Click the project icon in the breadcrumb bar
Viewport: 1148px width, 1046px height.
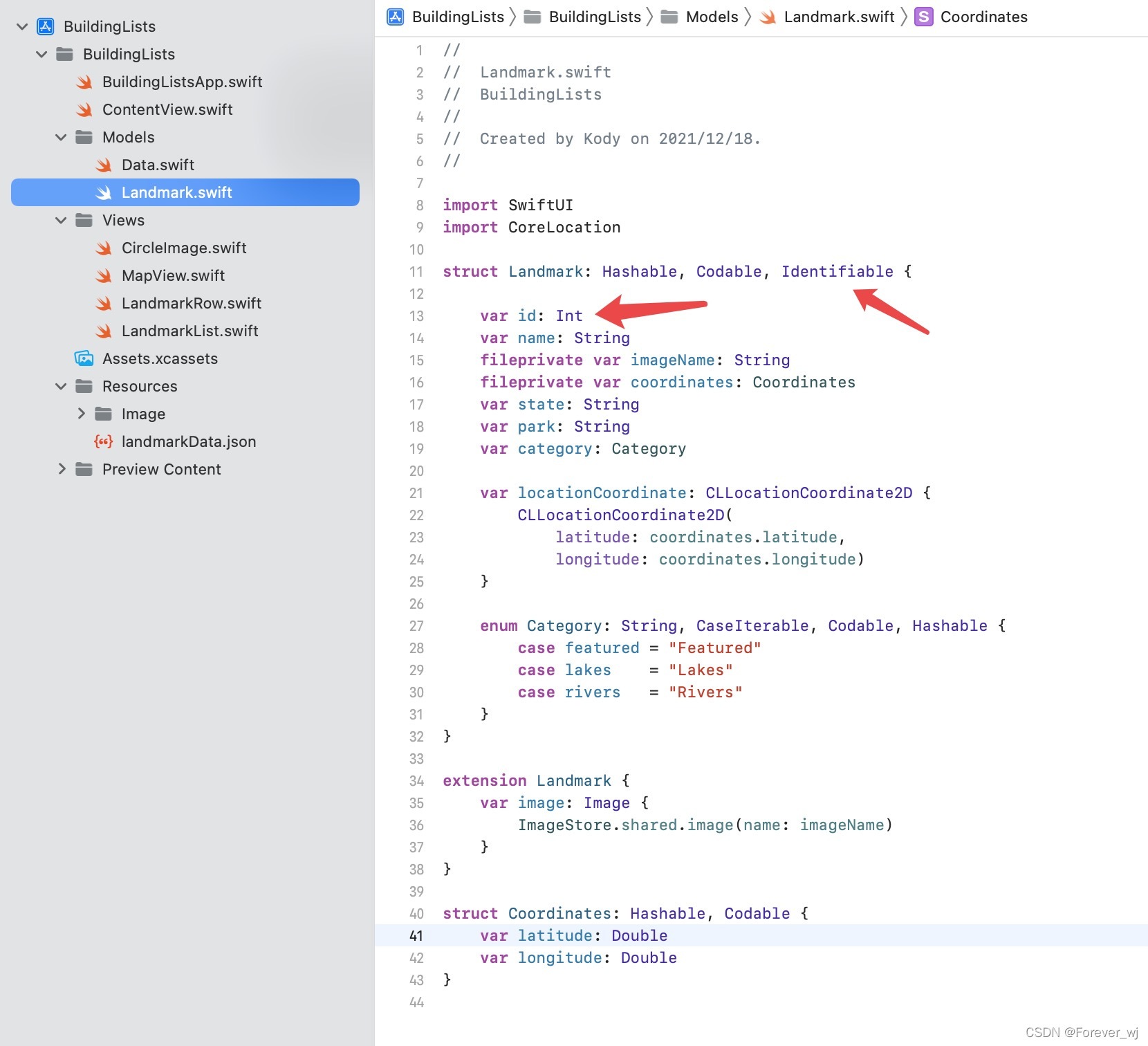(396, 17)
